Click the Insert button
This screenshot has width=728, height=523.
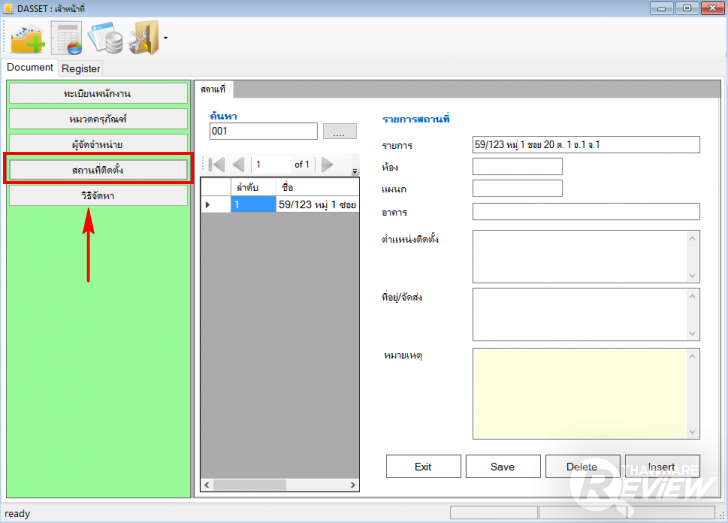662,466
